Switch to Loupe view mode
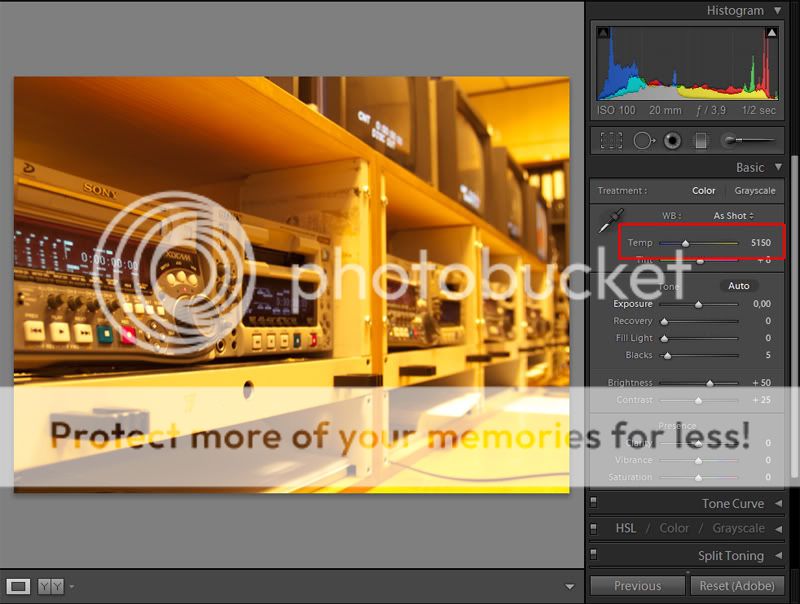Screen dimensions: 800x604 tap(18, 587)
